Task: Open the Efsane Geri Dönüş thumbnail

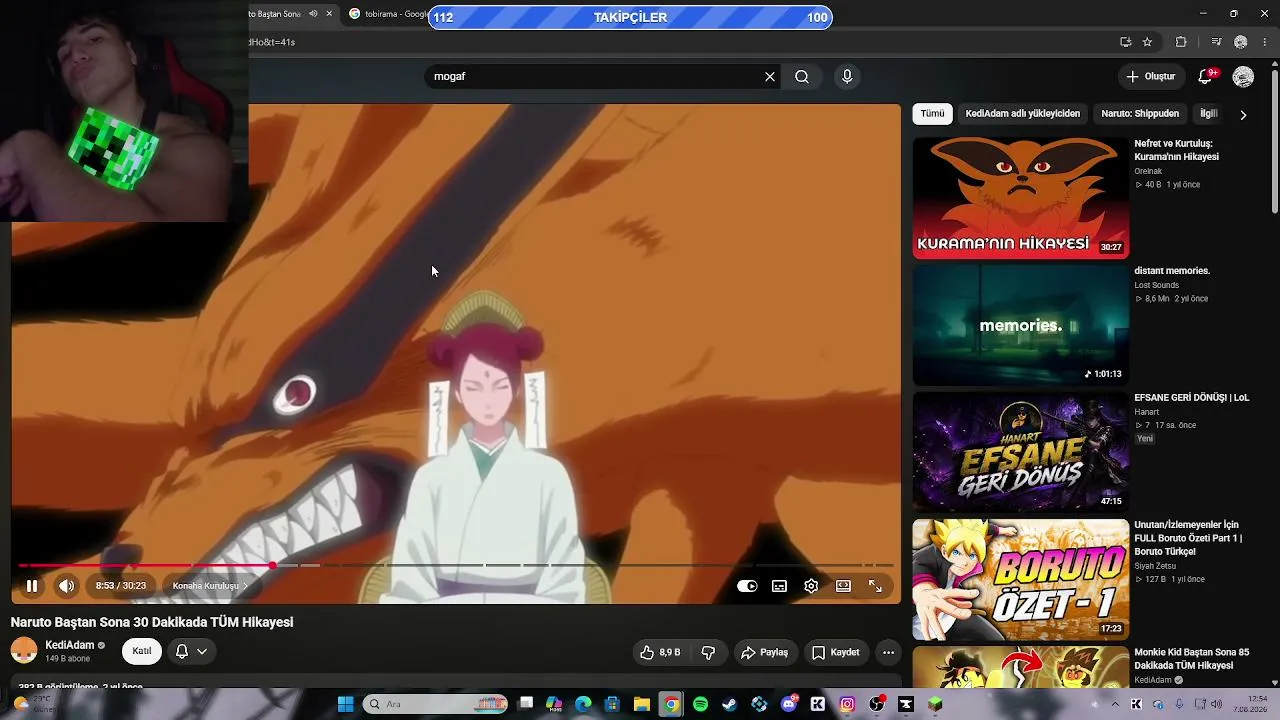Action: click(x=1020, y=452)
